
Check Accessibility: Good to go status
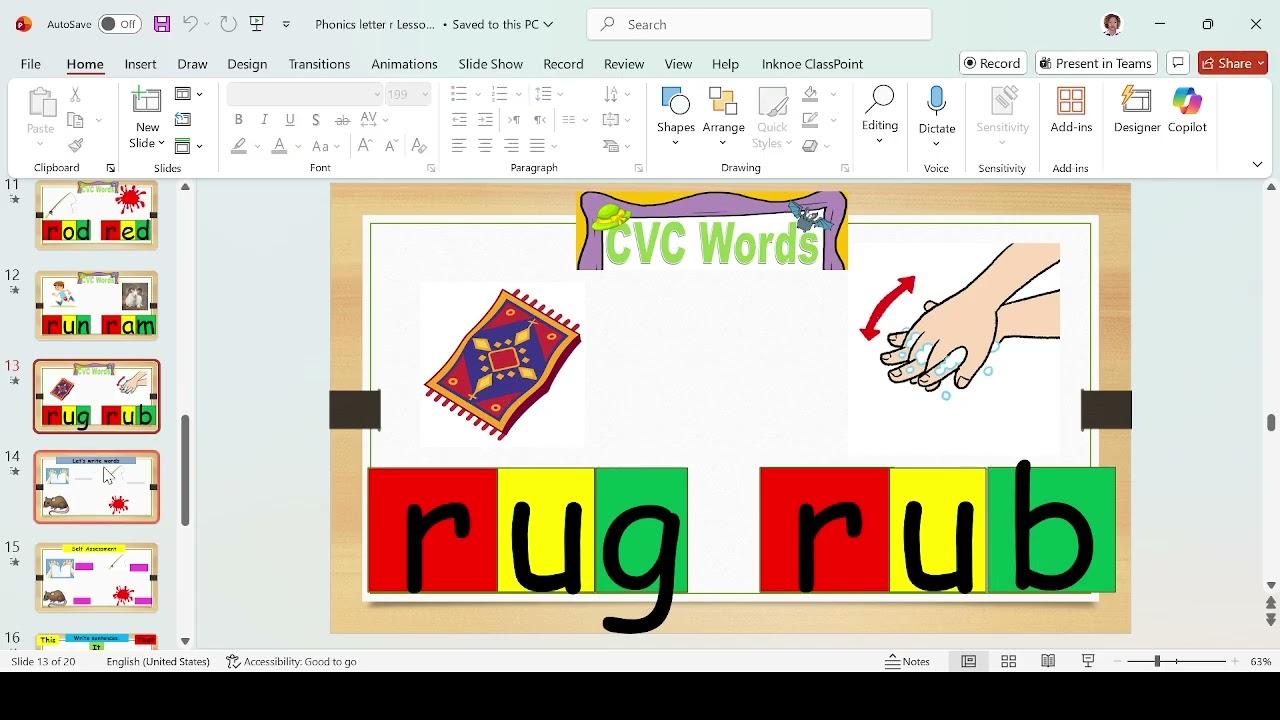click(x=291, y=662)
